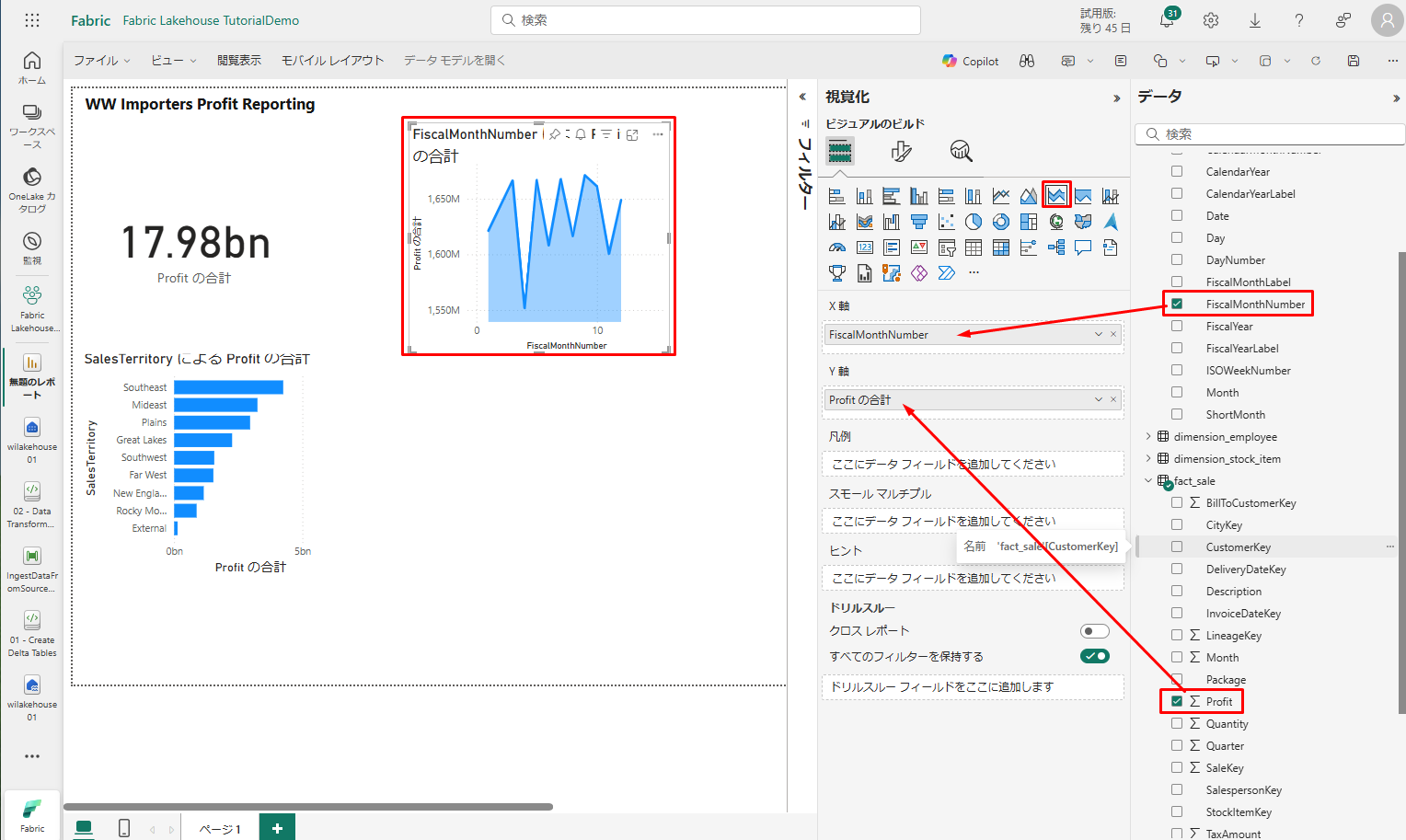1406x840 pixels.
Task: Click the binoculars explore icon
Action: (x=1027, y=61)
